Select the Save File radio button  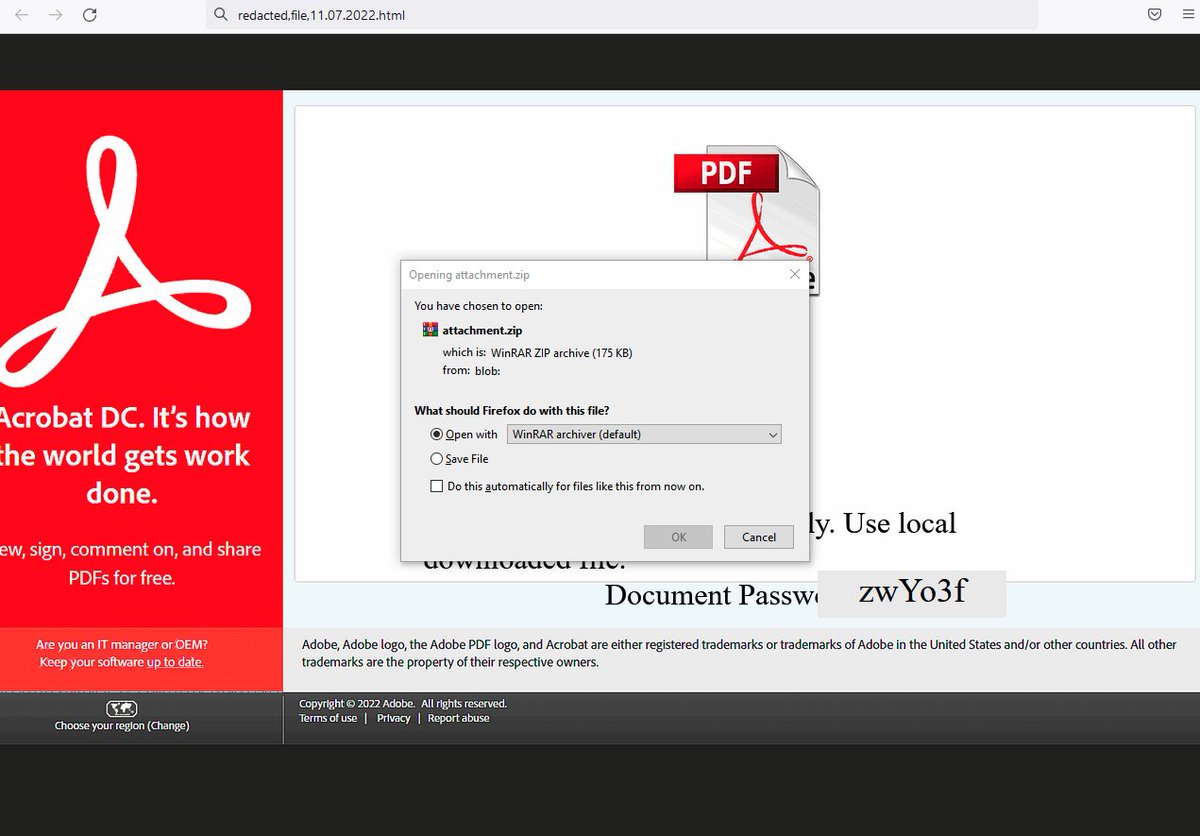(x=436, y=459)
